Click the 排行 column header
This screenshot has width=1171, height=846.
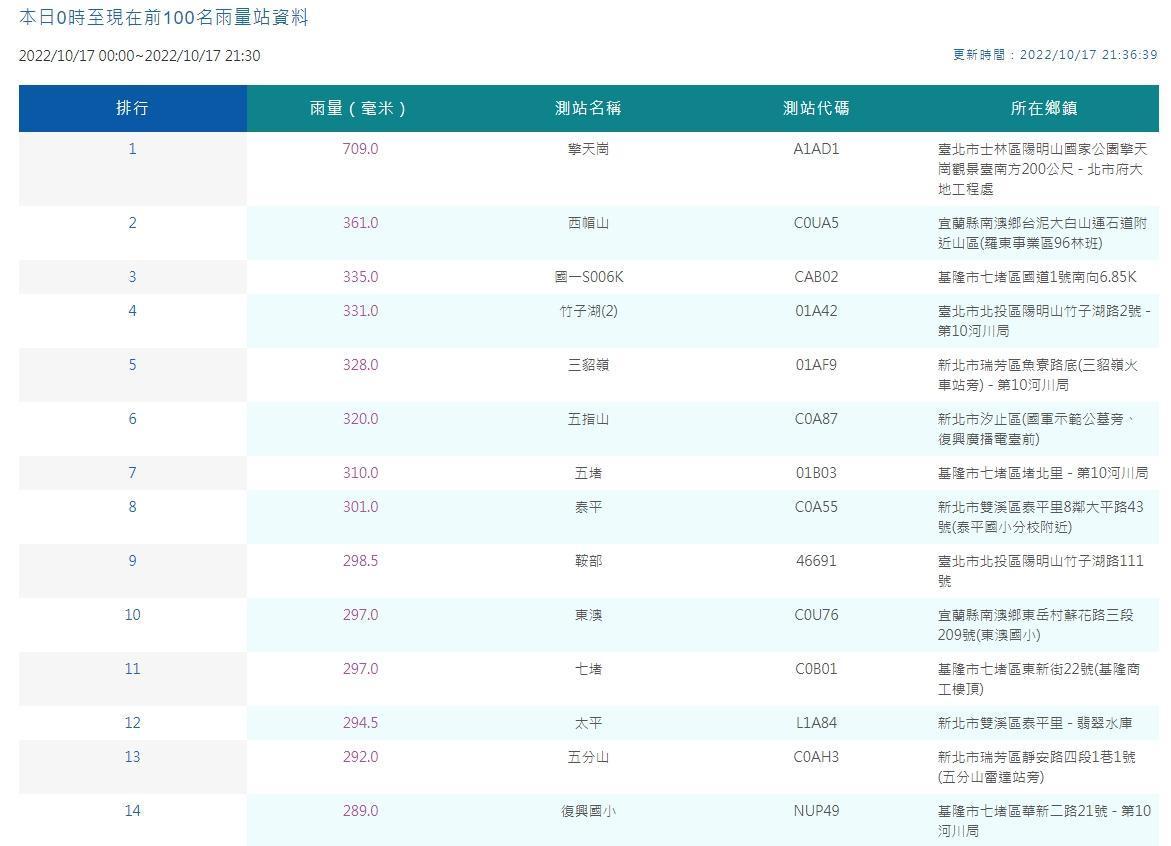132,108
